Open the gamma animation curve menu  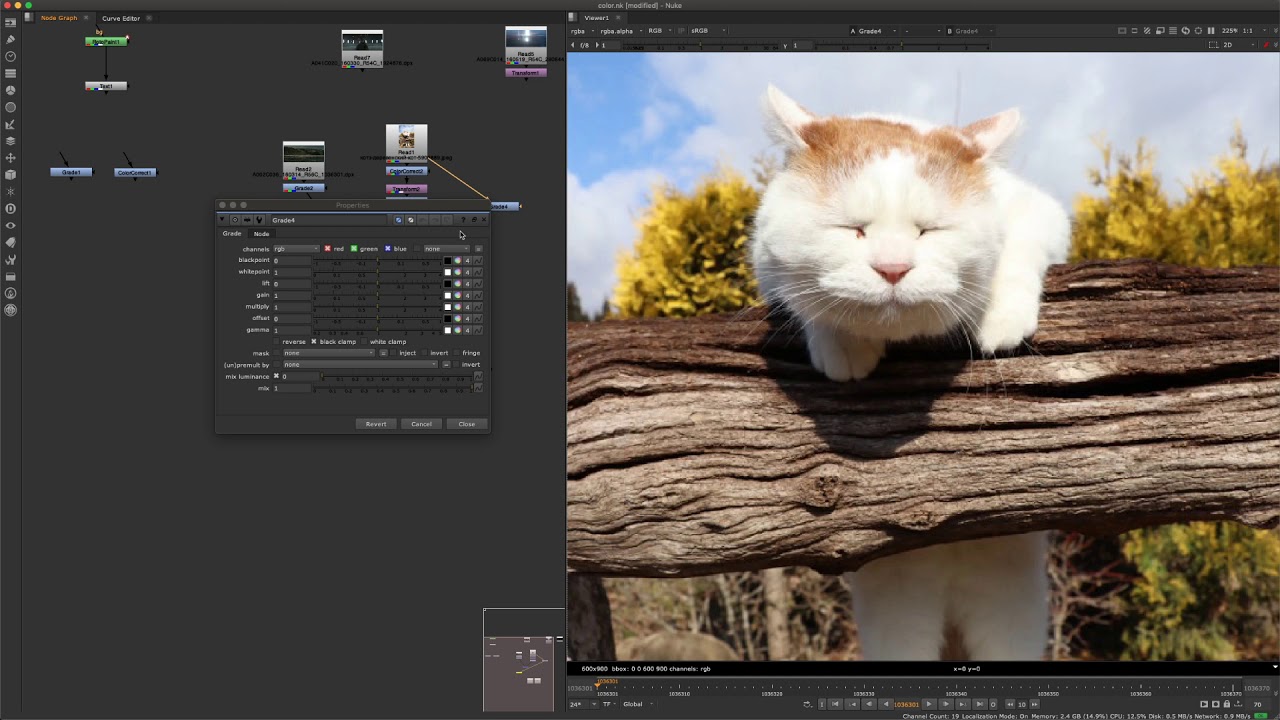478,330
